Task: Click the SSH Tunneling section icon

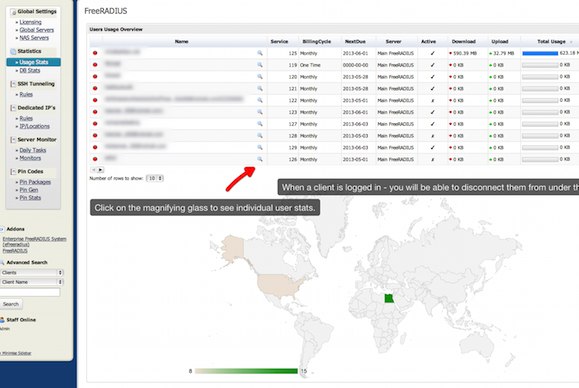Action: tap(13, 84)
